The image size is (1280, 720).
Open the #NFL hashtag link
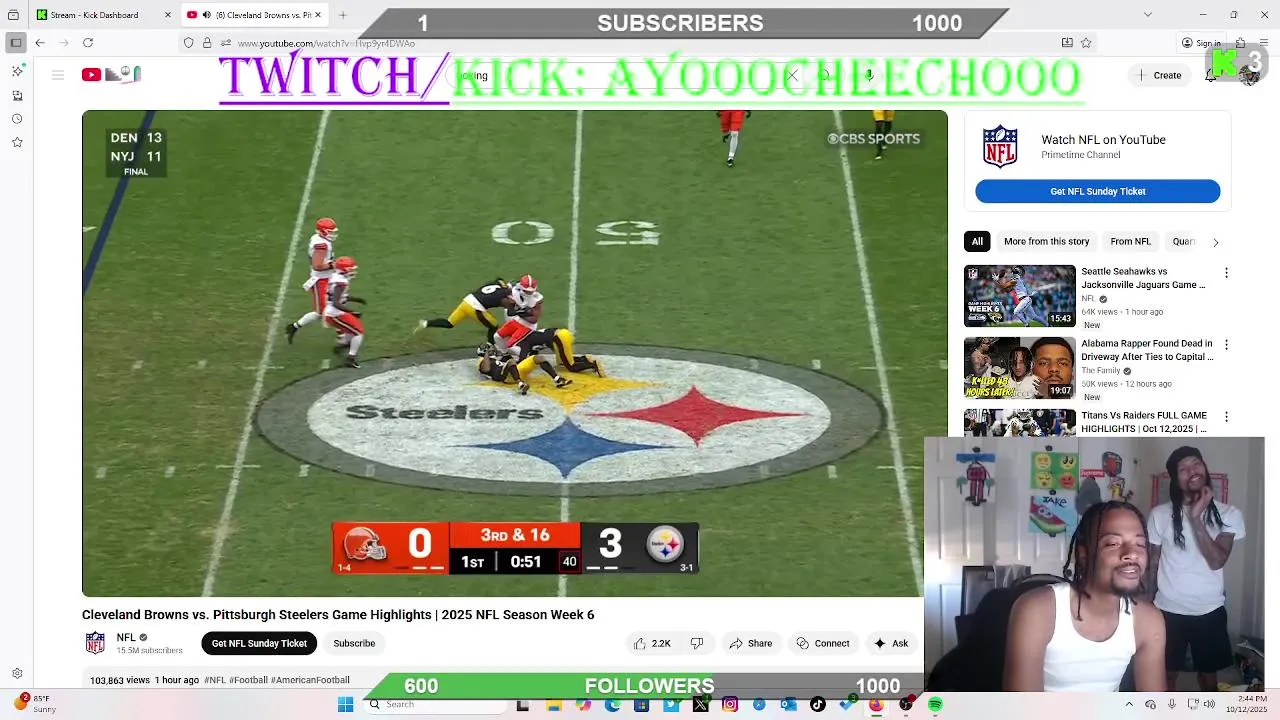[x=215, y=680]
